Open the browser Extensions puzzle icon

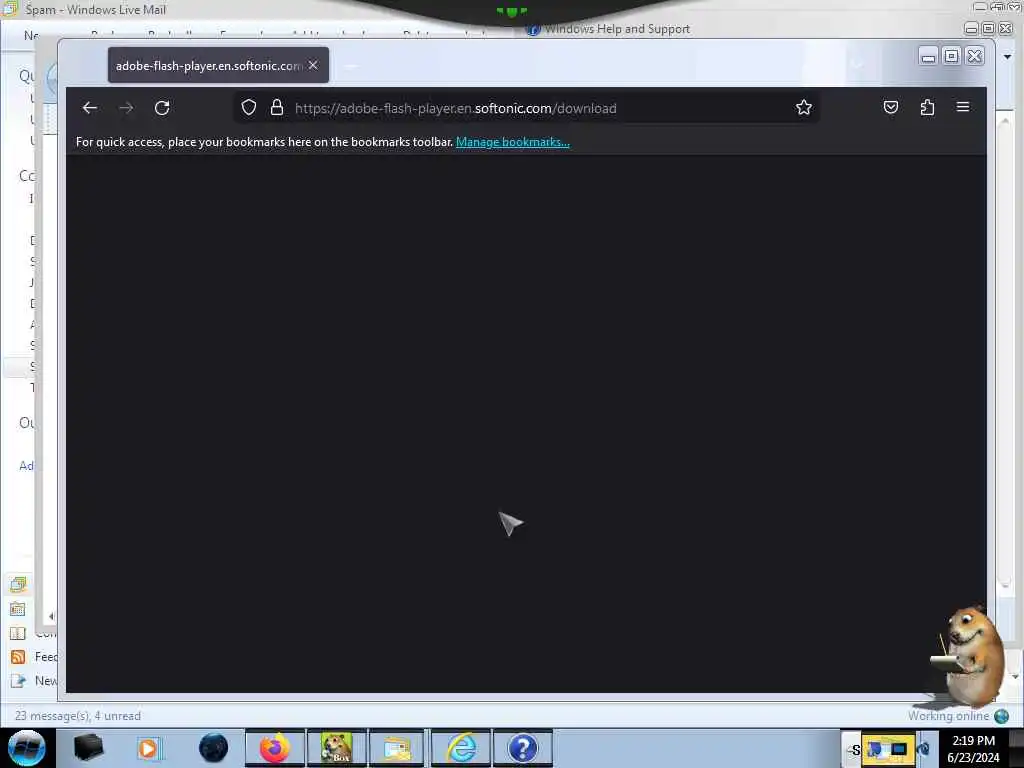click(x=927, y=107)
